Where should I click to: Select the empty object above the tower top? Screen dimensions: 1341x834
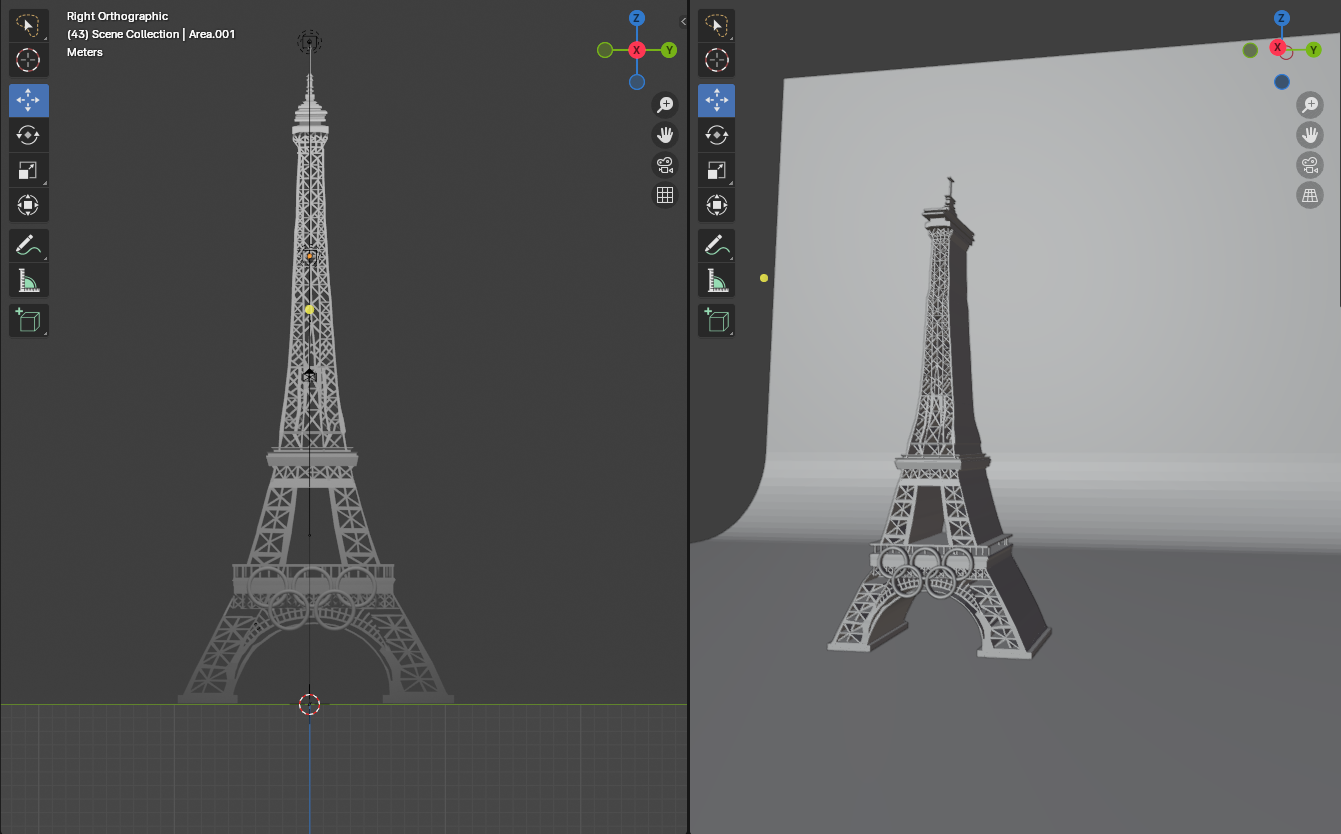(x=310, y=41)
